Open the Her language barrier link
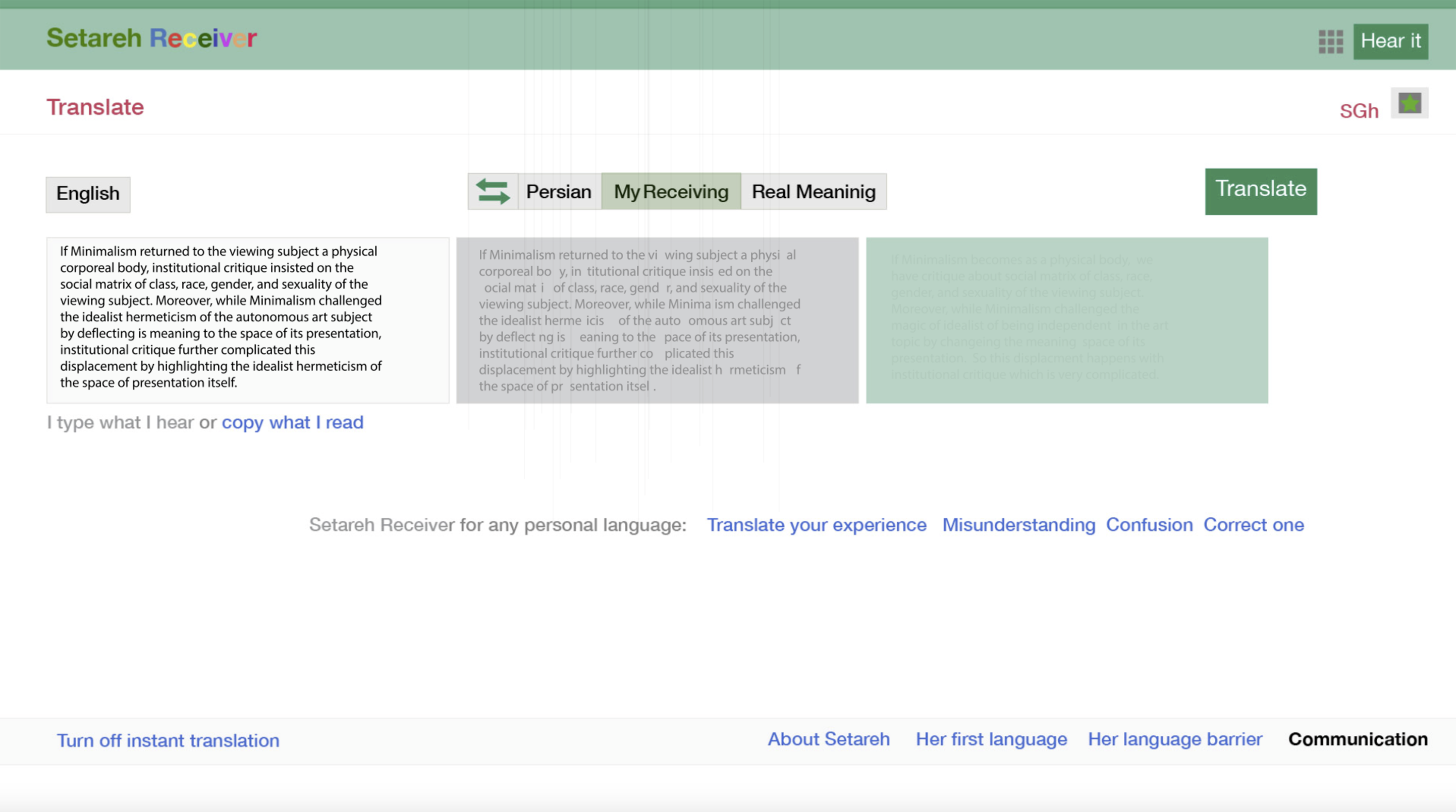This screenshot has height=812, width=1456. 1174,739
